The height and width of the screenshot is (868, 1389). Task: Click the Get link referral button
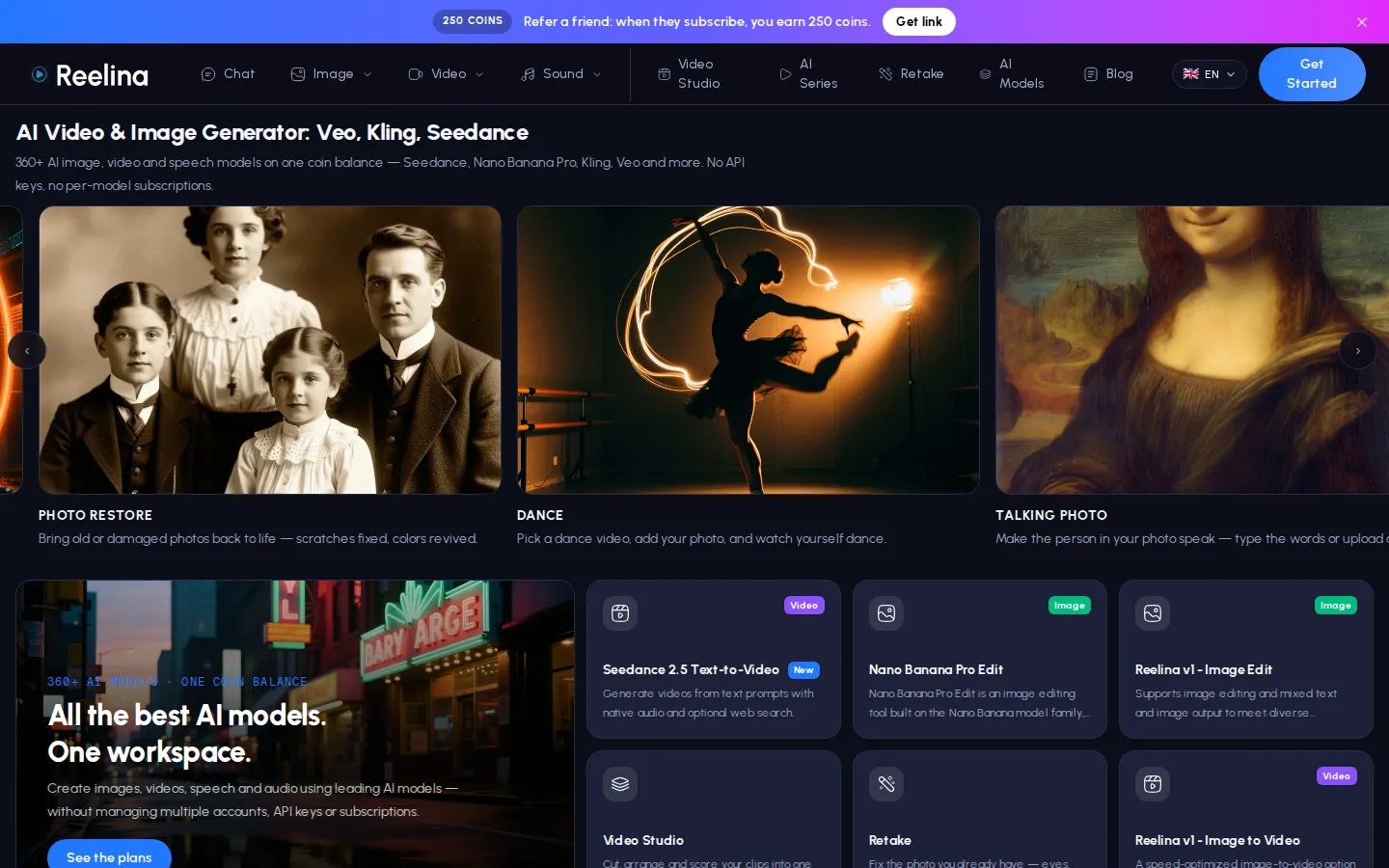pos(919,21)
